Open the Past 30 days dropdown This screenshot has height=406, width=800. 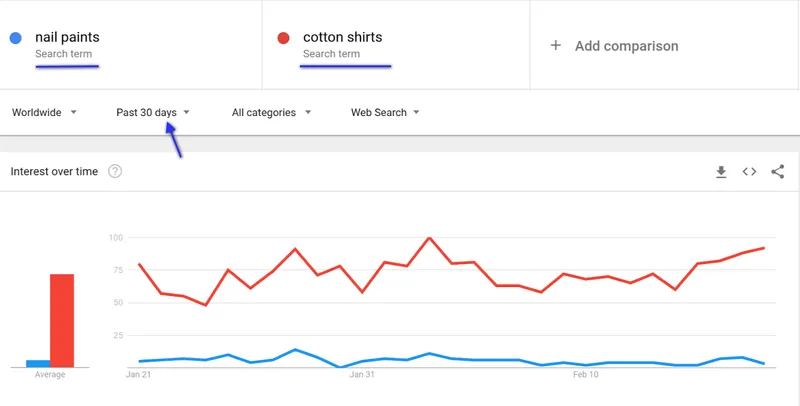(x=153, y=112)
